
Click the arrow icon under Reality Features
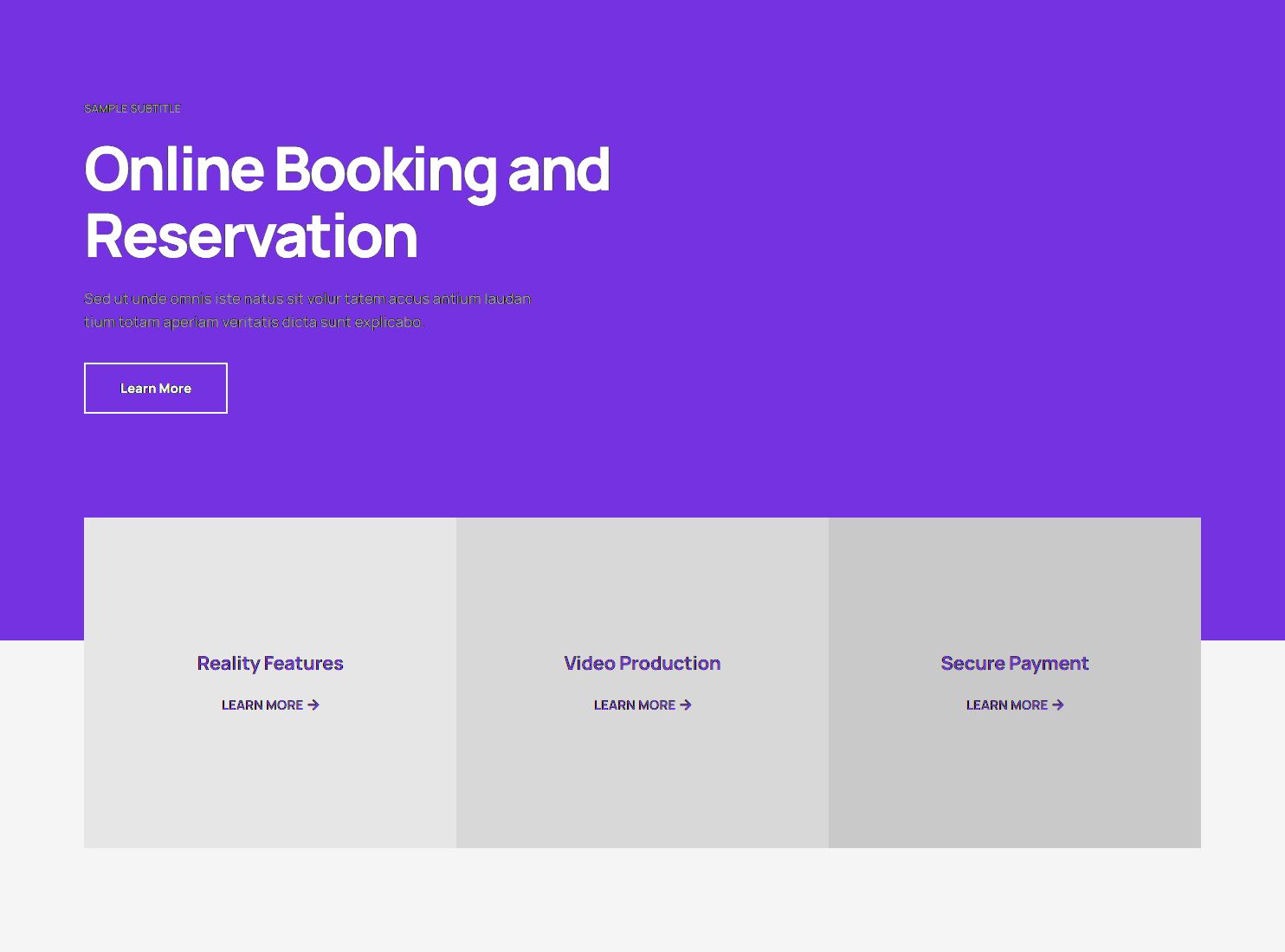click(x=313, y=705)
